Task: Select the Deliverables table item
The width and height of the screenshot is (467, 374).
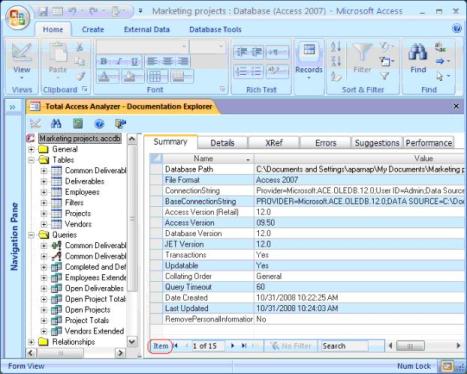Action: [x=85, y=181]
